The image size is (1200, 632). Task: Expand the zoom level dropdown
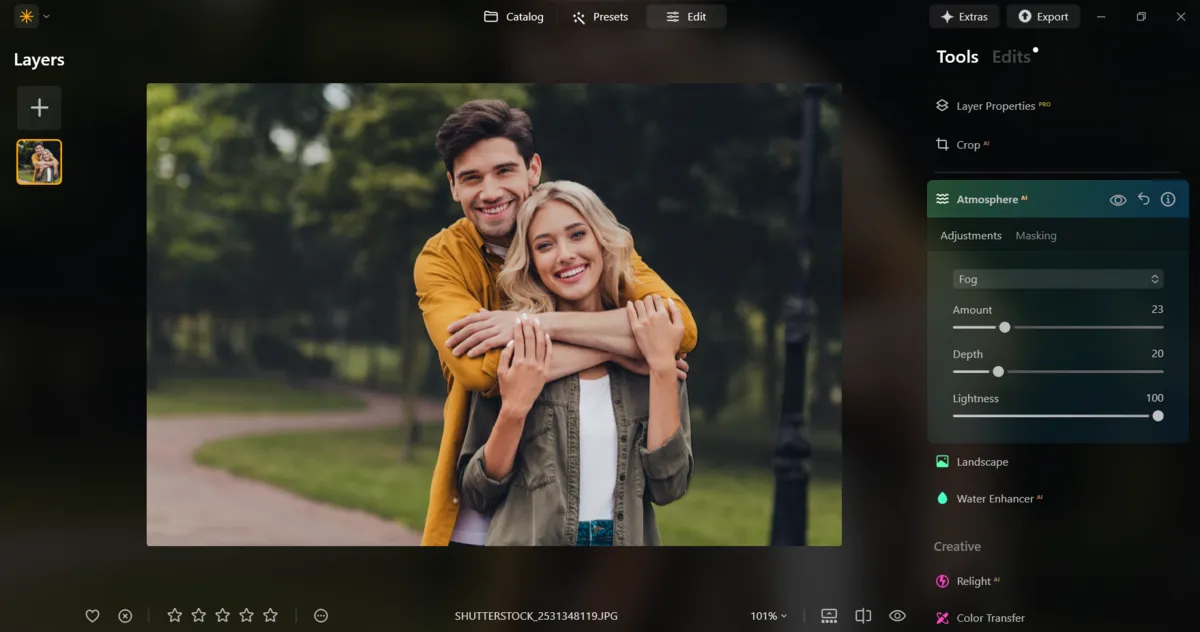click(x=768, y=615)
